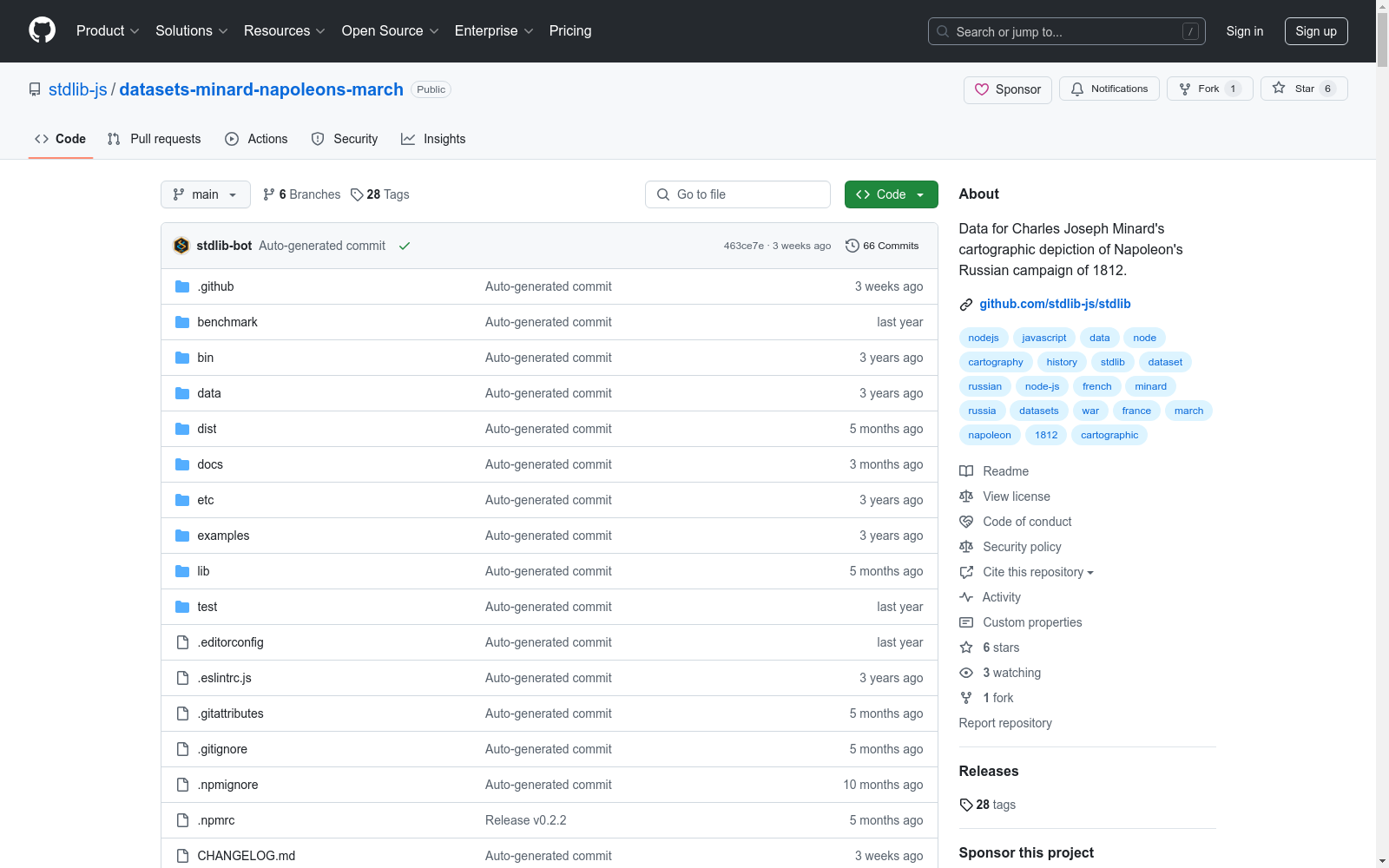Click the Code of conduct heart icon
This screenshot has width=1389, height=868.
click(966, 522)
